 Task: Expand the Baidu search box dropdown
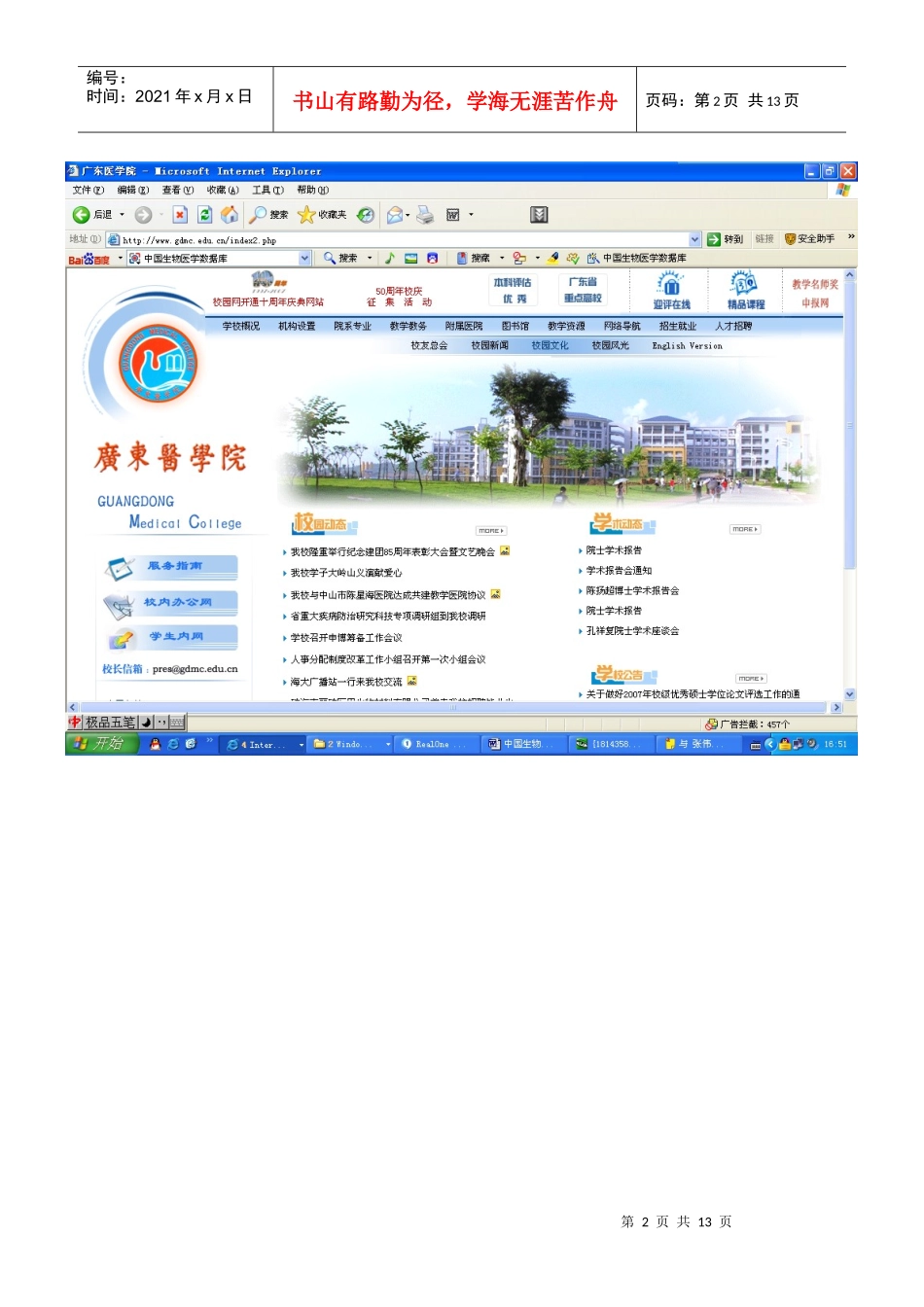pos(305,259)
